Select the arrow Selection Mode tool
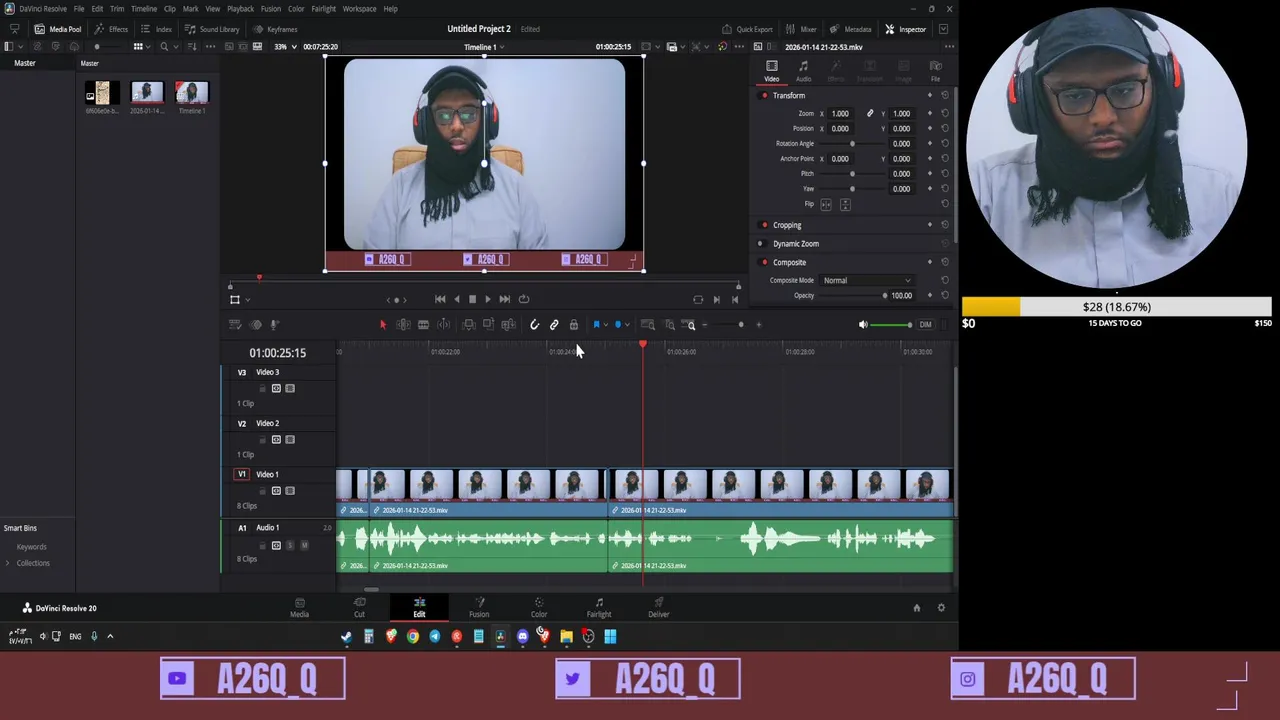Viewport: 1280px width, 720px height. pos(382,325)
